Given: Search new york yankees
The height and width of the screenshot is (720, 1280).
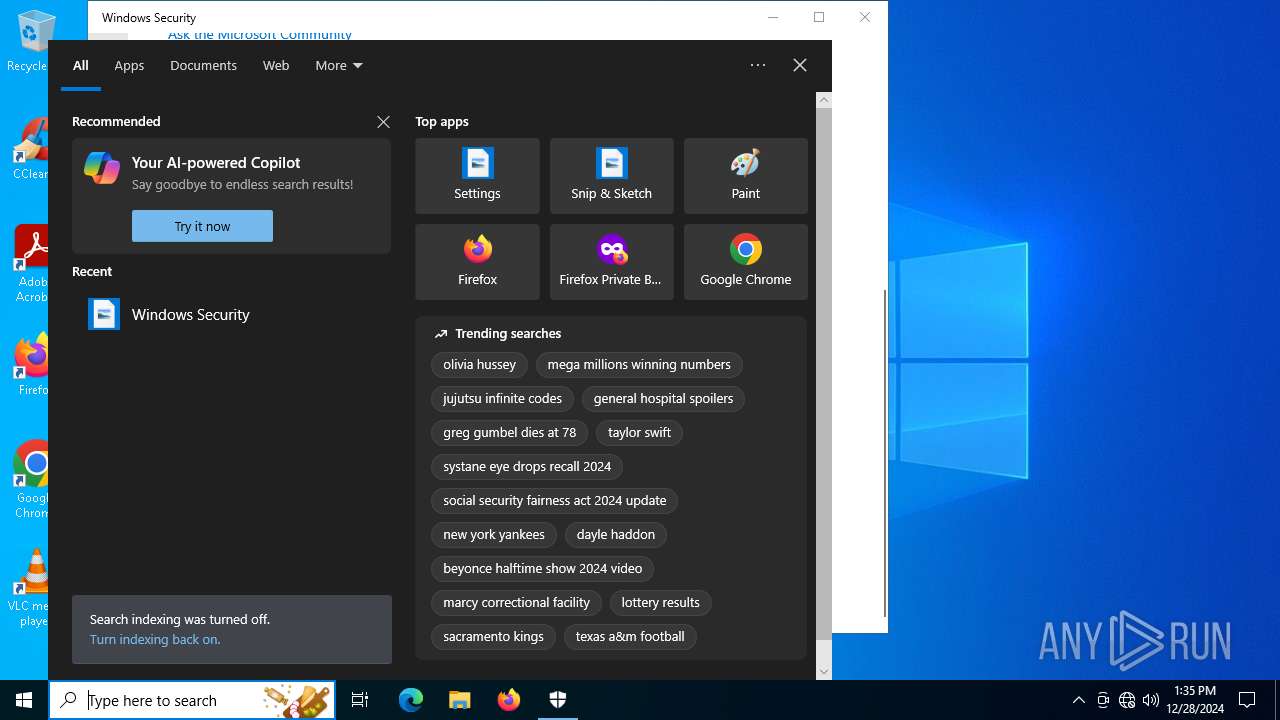Looking at the screenshot, I should 494,535.
